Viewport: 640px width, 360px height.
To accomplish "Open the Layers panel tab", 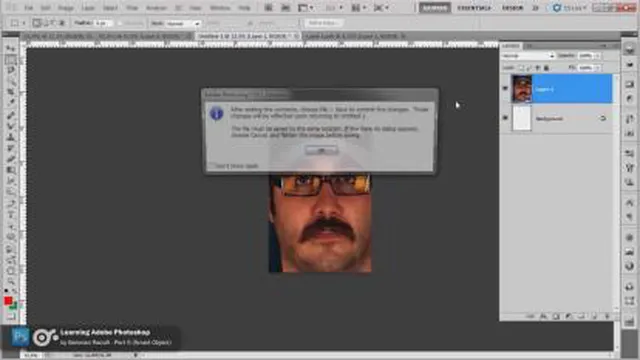I will tap(511, 46).
